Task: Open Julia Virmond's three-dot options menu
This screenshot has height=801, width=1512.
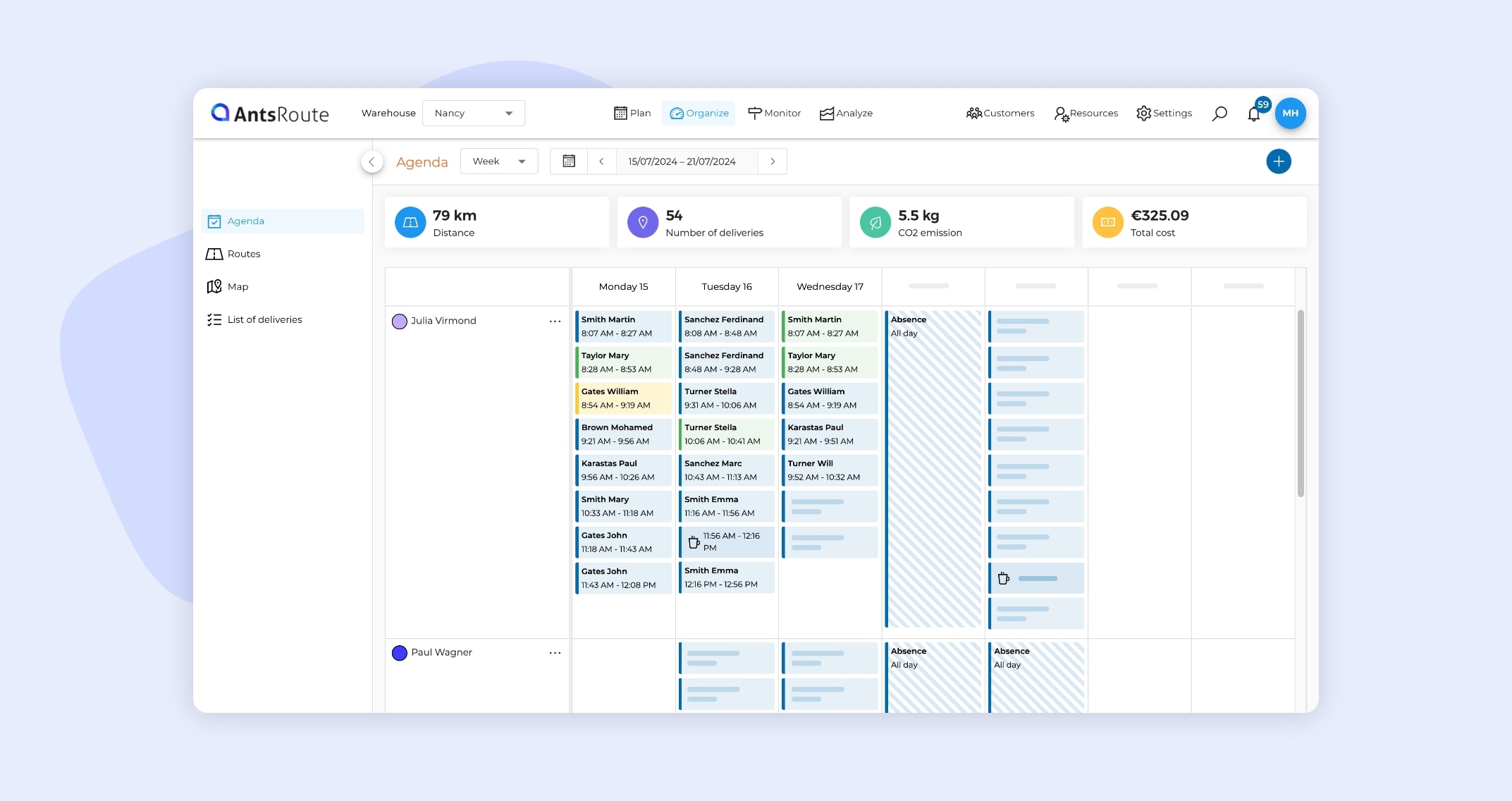Action: (555, 321)
